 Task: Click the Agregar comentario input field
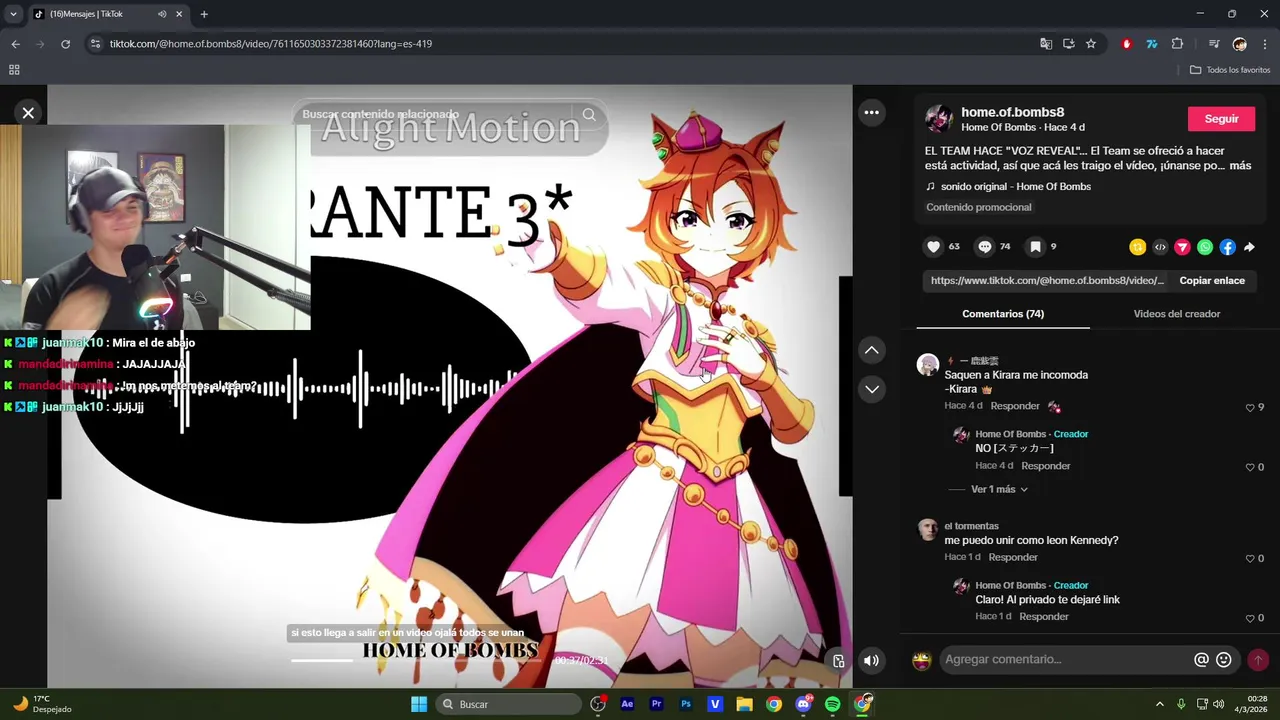point(1065,660)
